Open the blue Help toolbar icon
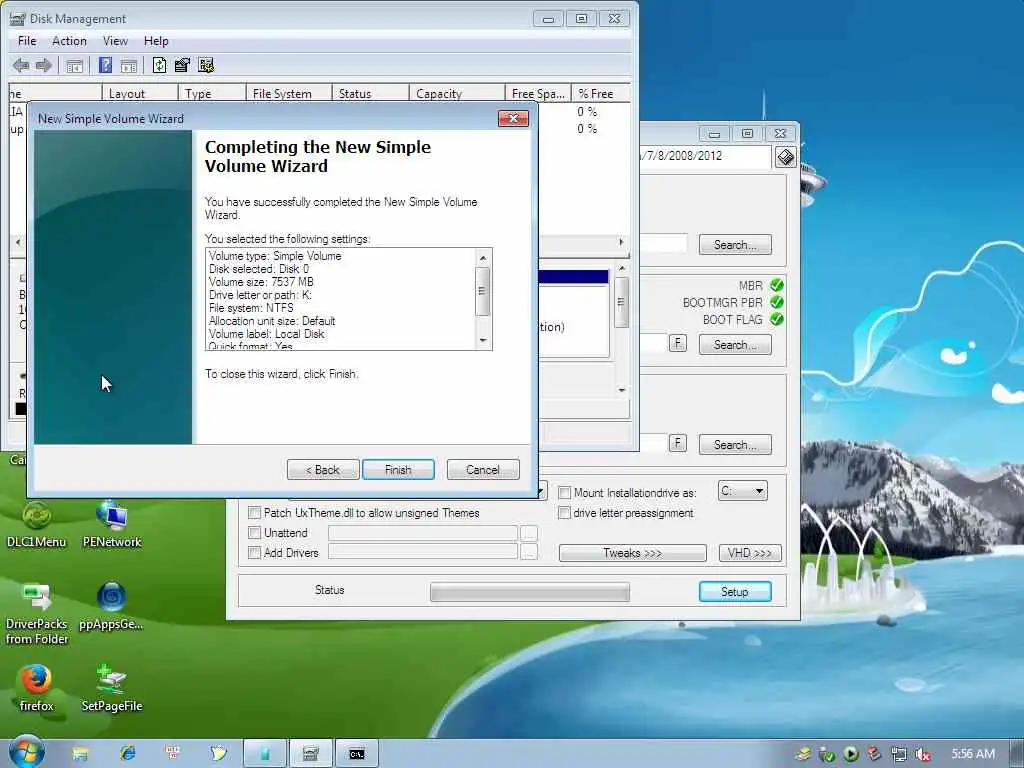 point(105,65)
